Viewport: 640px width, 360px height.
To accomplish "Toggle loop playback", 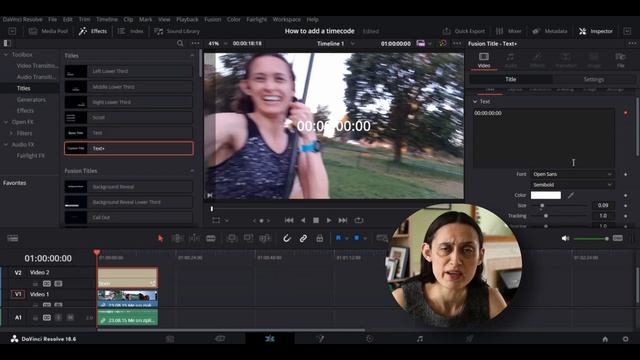I will tap(359, 220).
